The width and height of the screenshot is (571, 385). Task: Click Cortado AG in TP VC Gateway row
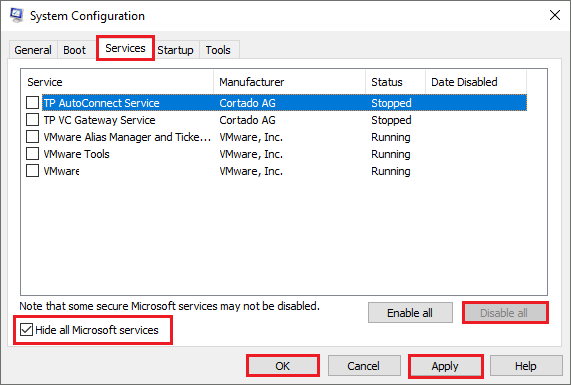click(247, 120)
